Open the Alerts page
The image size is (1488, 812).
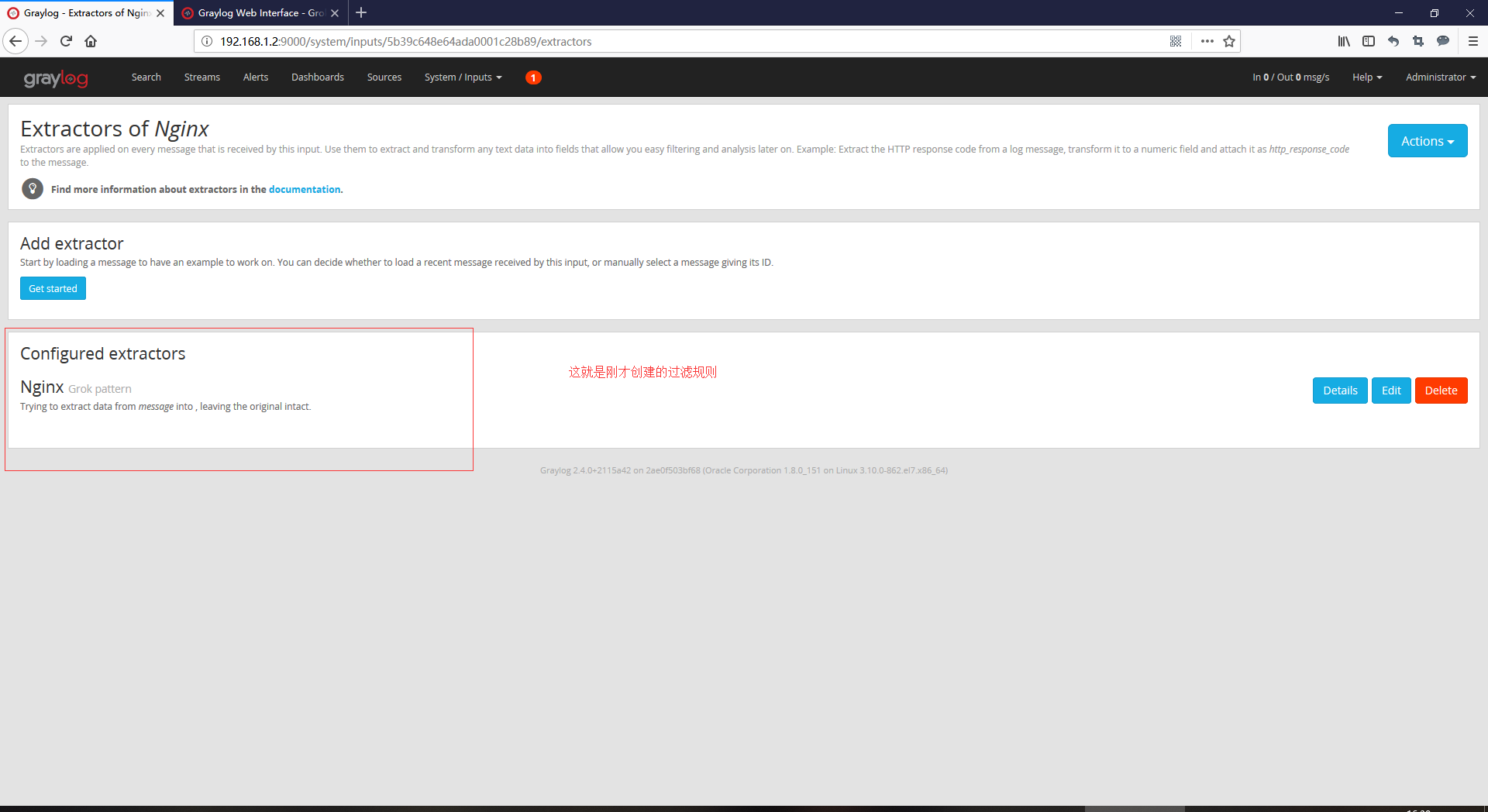tap(256, 77)
